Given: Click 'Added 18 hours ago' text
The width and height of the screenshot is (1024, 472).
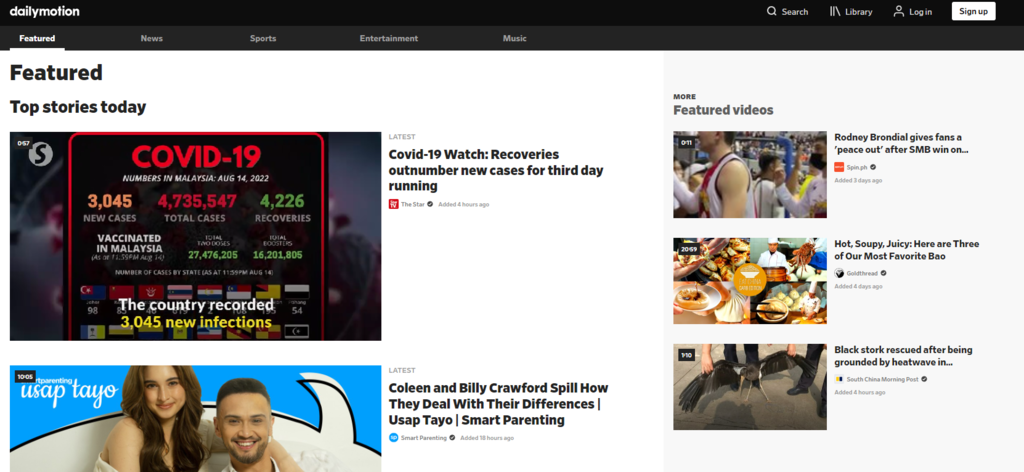Looking at the screenshot, I should click(487, 437).
